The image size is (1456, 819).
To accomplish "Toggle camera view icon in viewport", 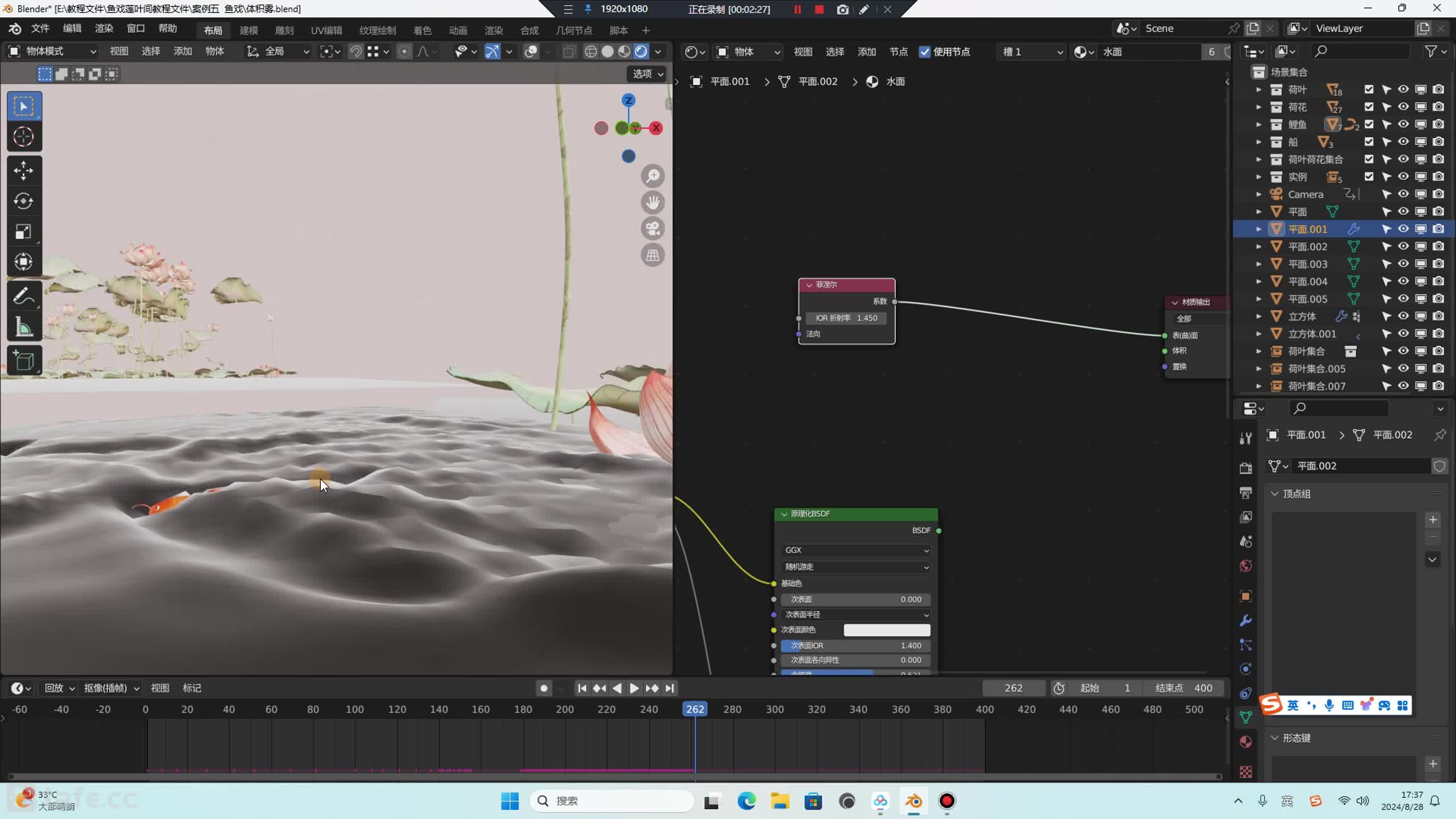I will point(653,229).
